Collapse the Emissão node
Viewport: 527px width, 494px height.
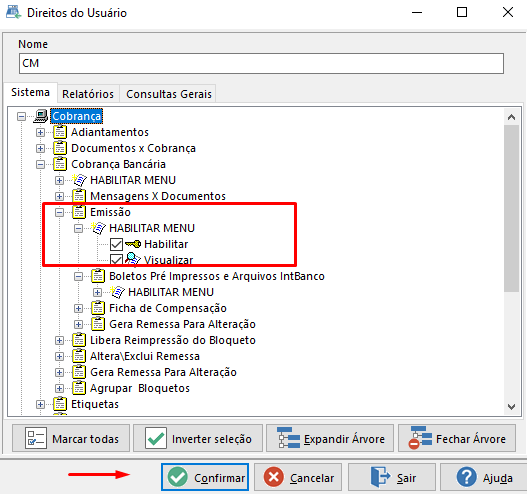[59, 212]
